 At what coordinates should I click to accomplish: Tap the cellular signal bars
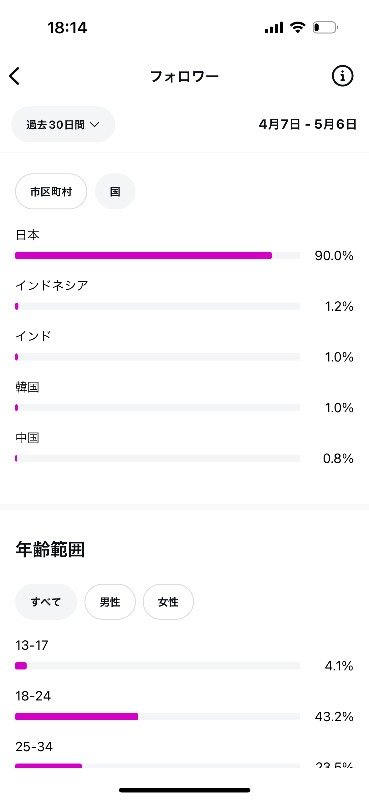coord(274,28)
